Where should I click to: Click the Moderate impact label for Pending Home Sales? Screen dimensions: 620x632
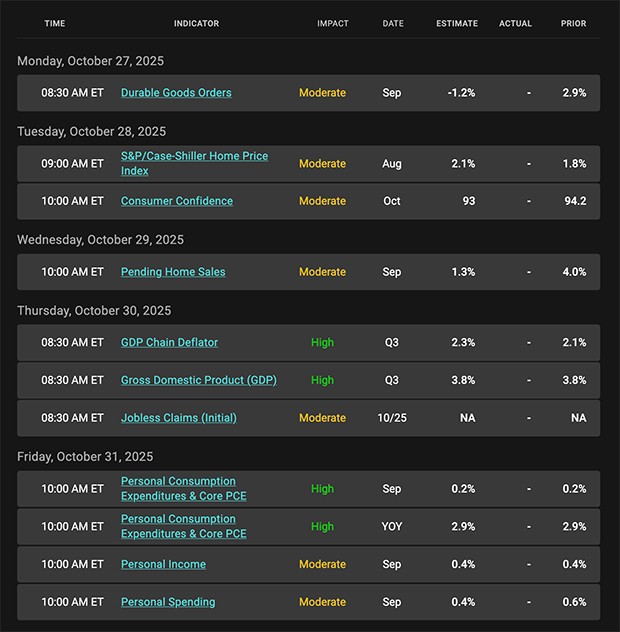[322, 272]
